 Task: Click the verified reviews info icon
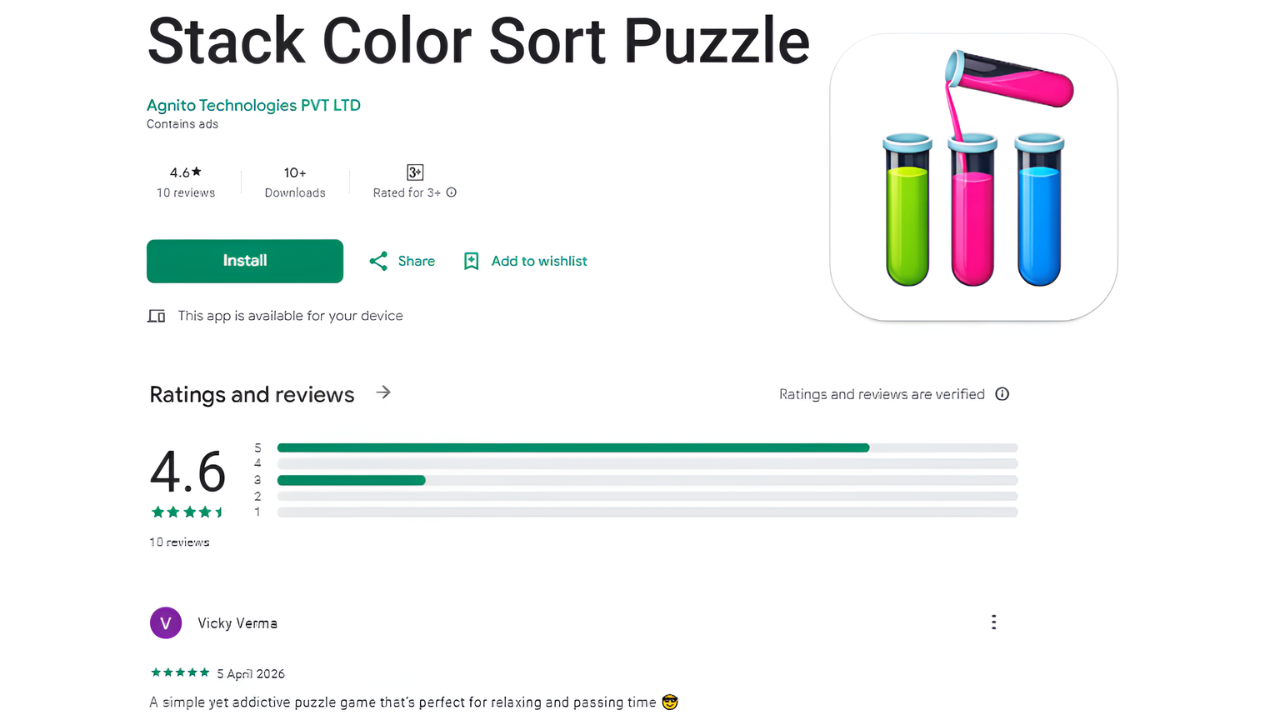point(1002,394)
